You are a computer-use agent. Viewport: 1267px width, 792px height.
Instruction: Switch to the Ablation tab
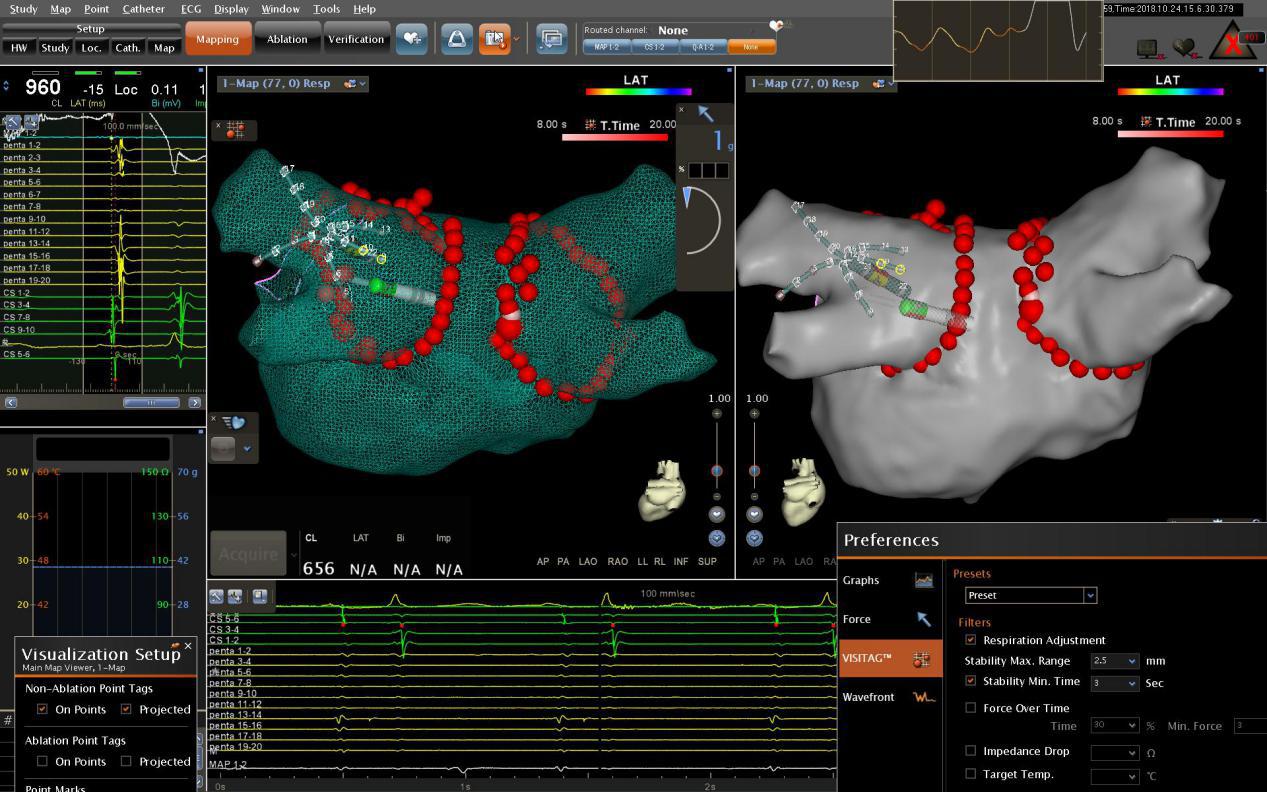pyautogui.click(x=287, y=39)
